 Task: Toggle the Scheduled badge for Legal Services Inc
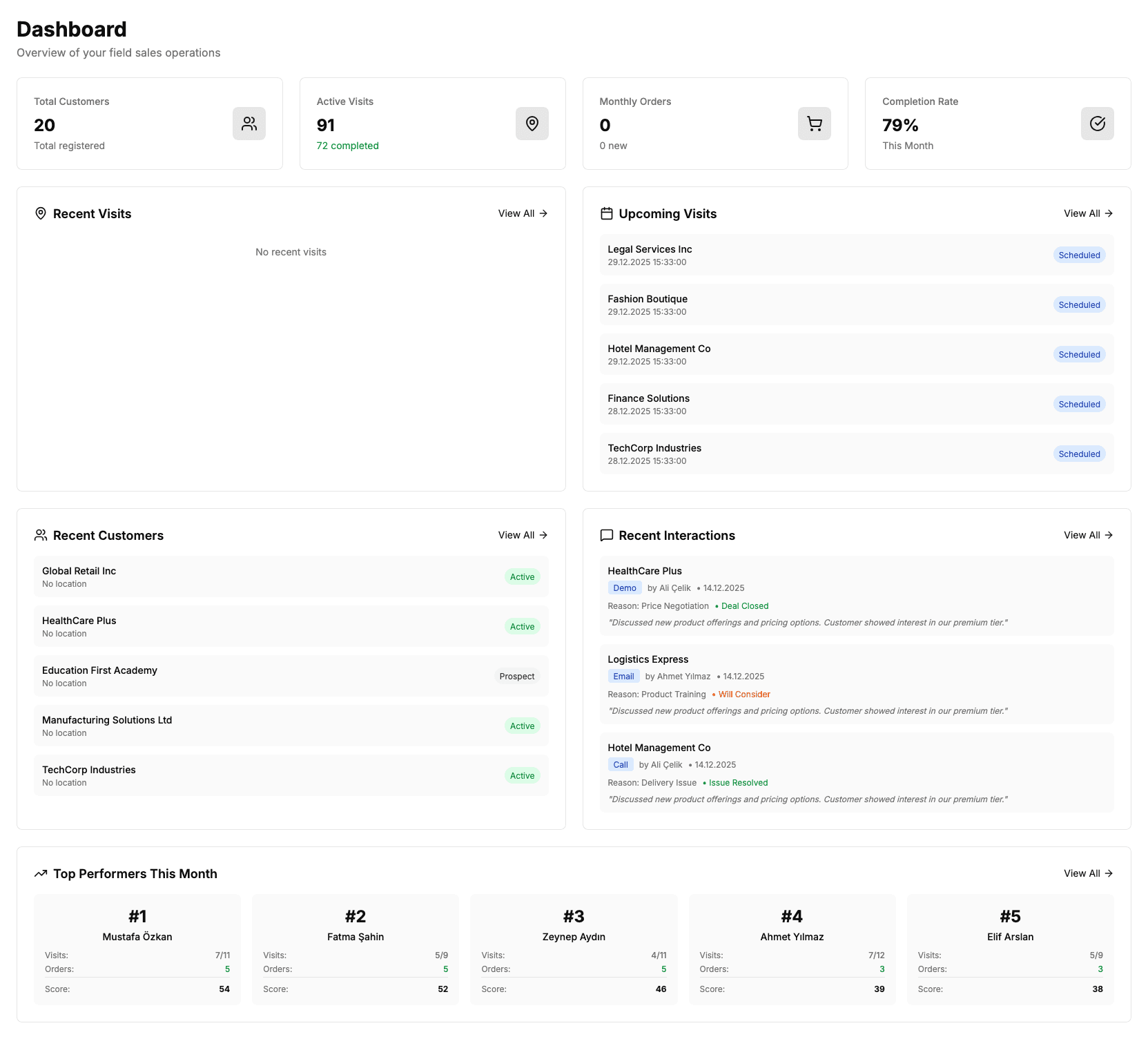coord(1079,255)
